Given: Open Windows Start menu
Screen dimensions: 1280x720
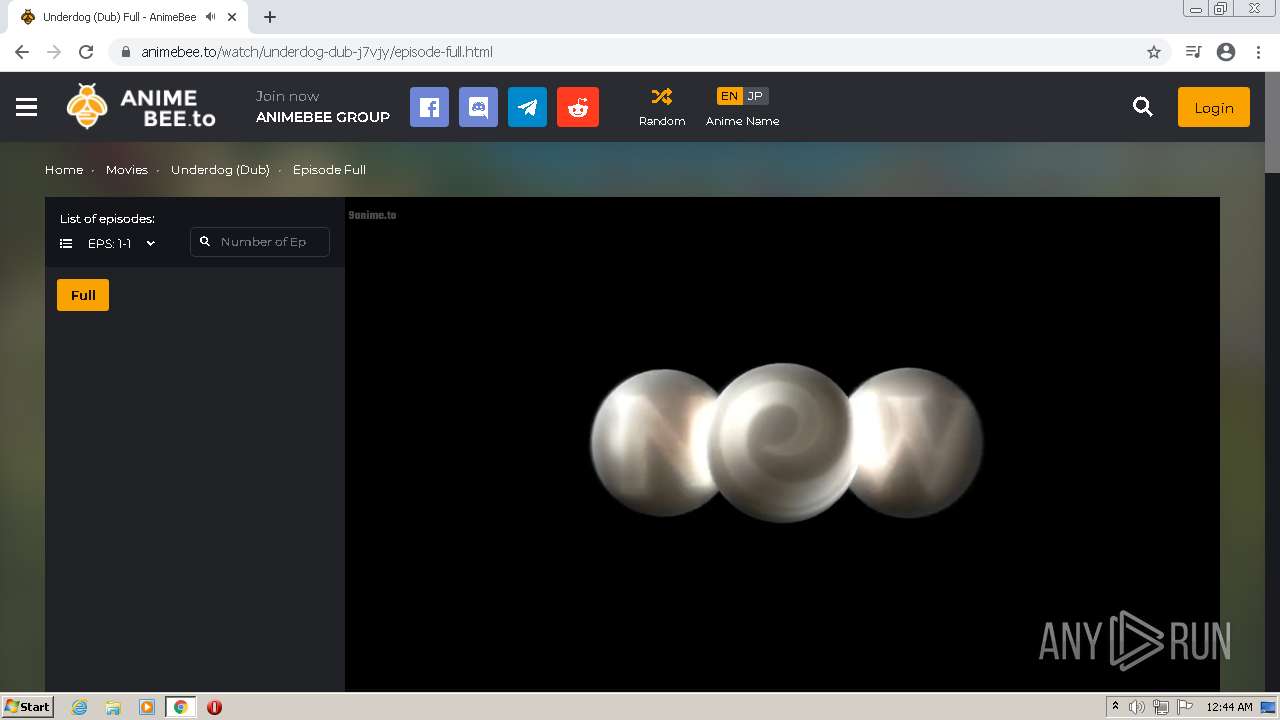Looking at the screenshot, I should point(27,706).
